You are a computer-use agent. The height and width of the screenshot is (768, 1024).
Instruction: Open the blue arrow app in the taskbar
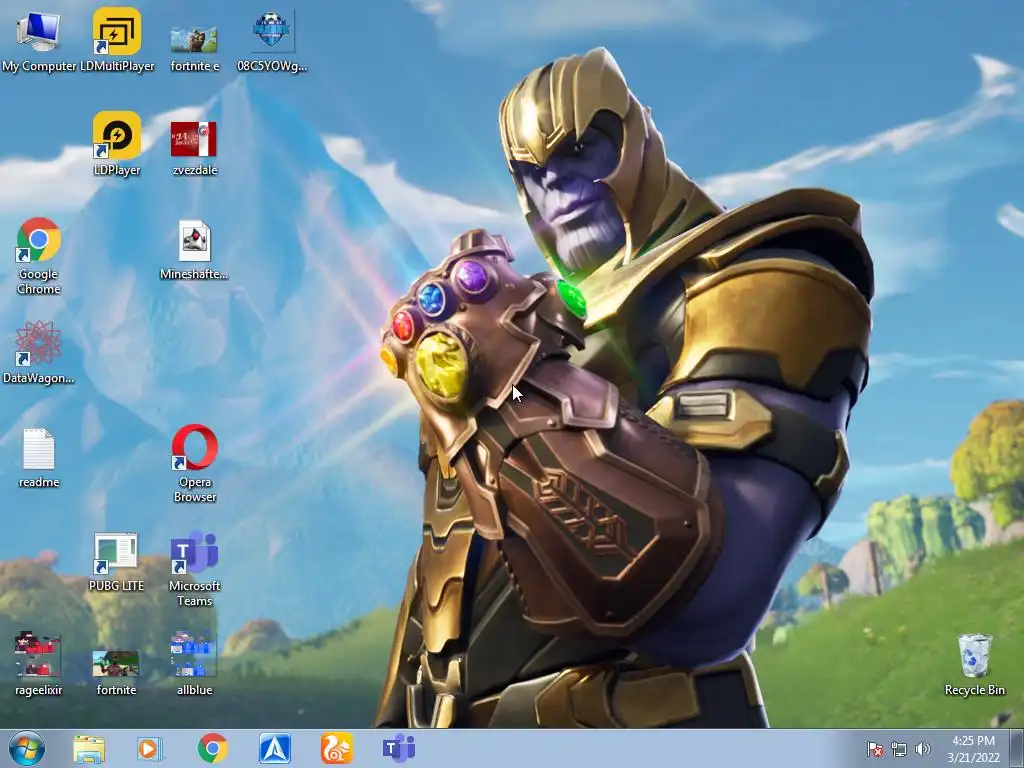point(275,748)
